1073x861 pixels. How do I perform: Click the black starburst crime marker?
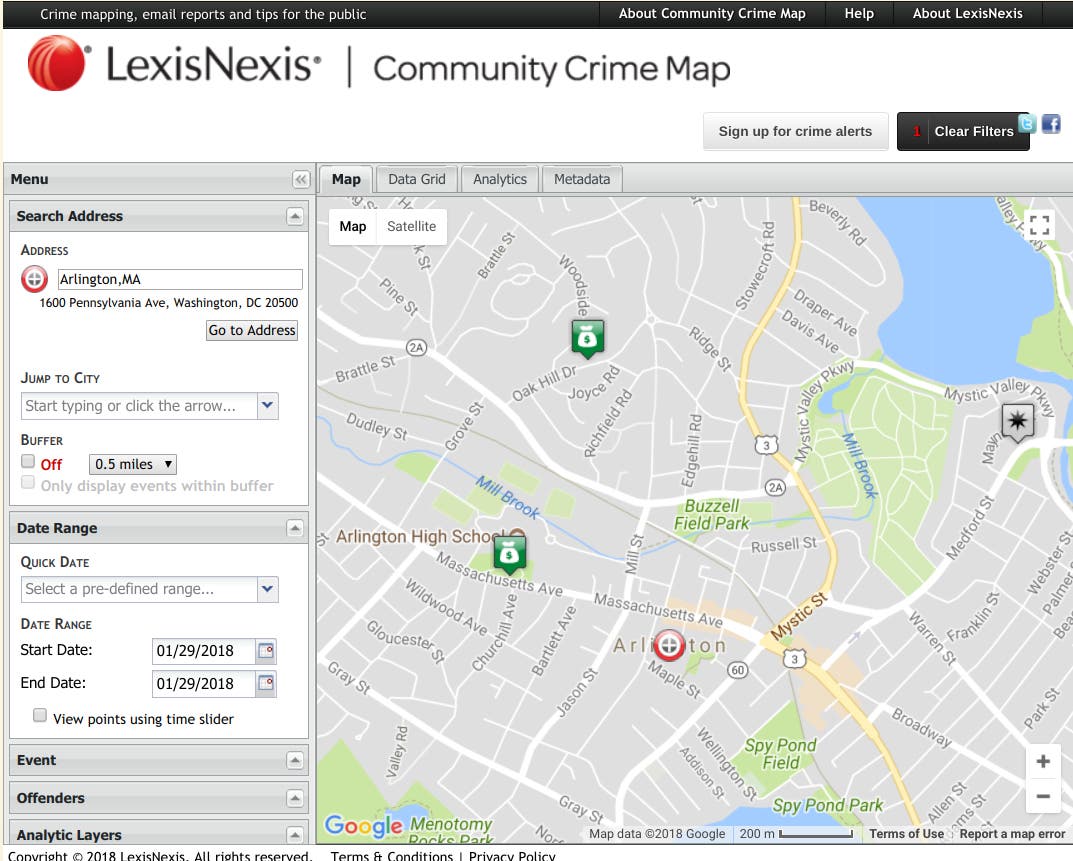coord(1018,422)
